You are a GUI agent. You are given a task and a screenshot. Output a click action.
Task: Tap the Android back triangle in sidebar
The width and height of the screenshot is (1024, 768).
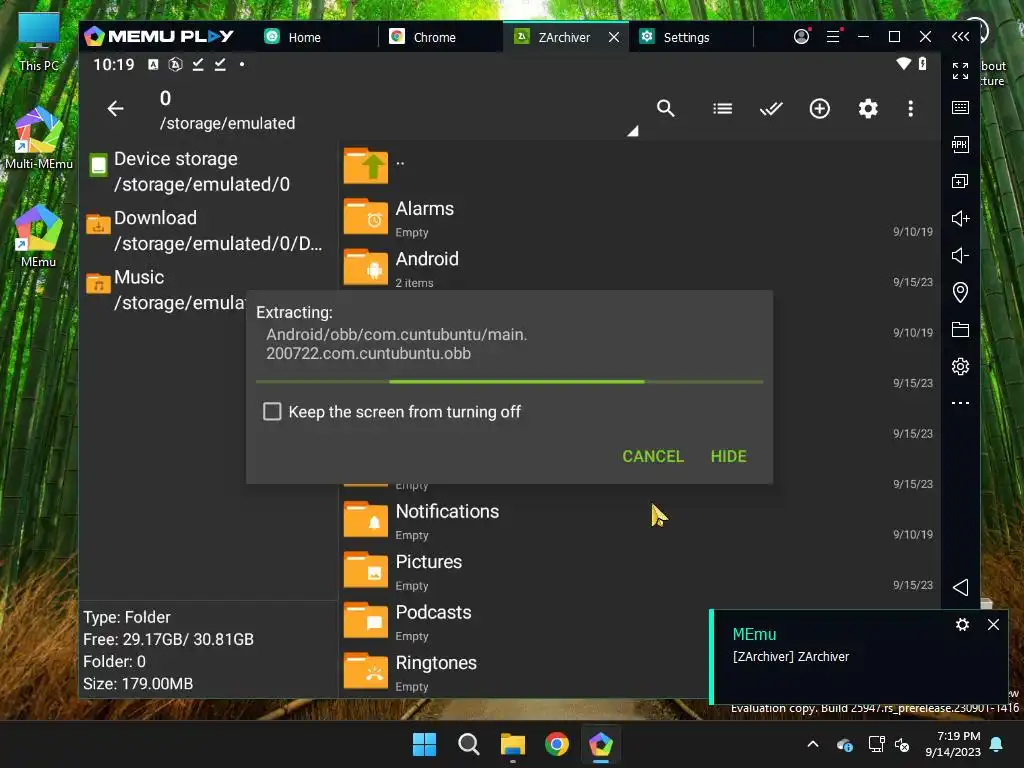click(960, 587)
